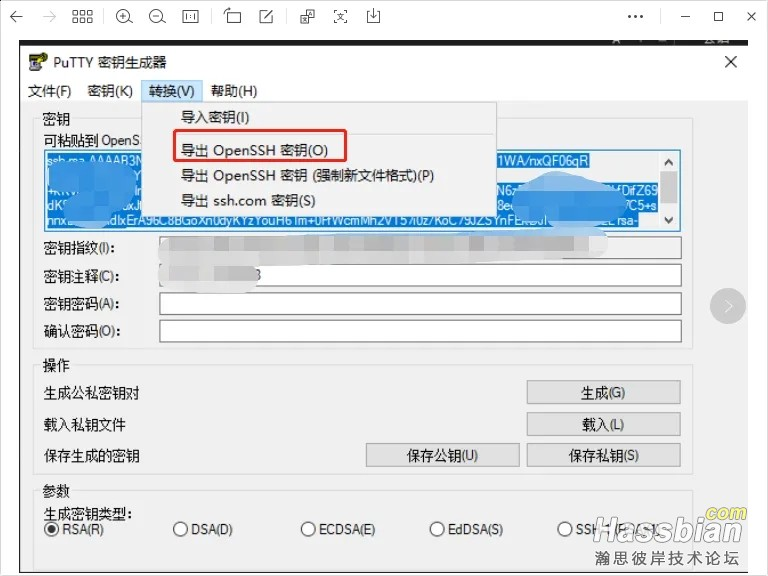
Task: Open the thumbnail grid view icon
Action: tap(82, 17)
